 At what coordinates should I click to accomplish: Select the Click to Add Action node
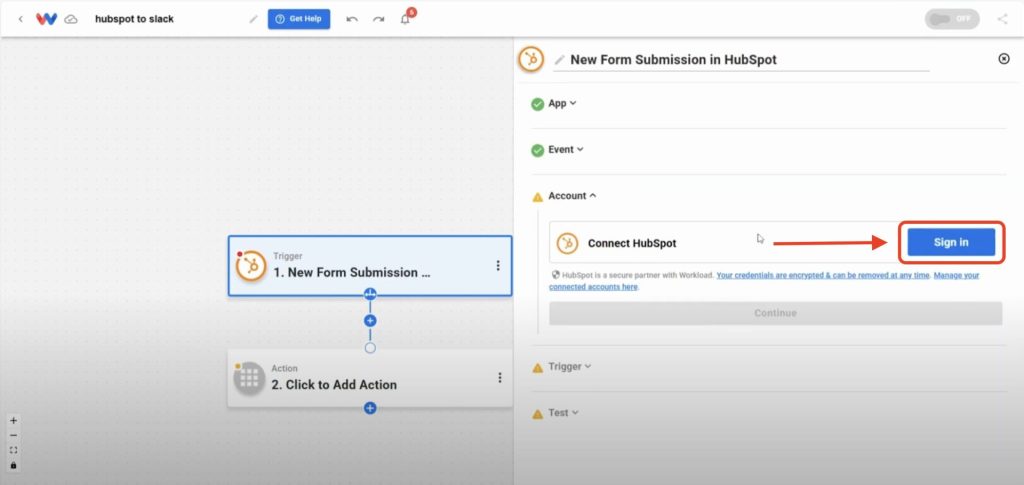tap(370, 379)
